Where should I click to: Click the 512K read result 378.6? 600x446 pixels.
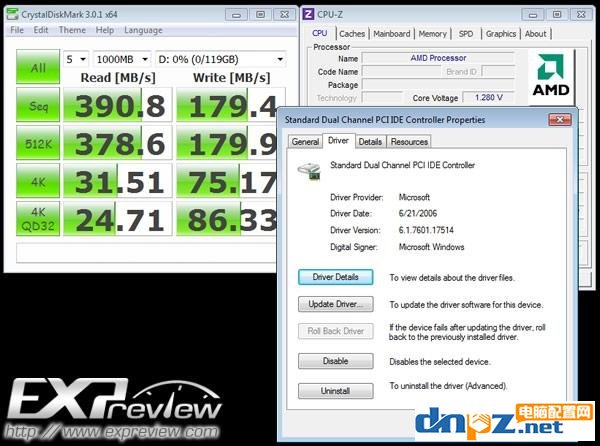point(117,143)
